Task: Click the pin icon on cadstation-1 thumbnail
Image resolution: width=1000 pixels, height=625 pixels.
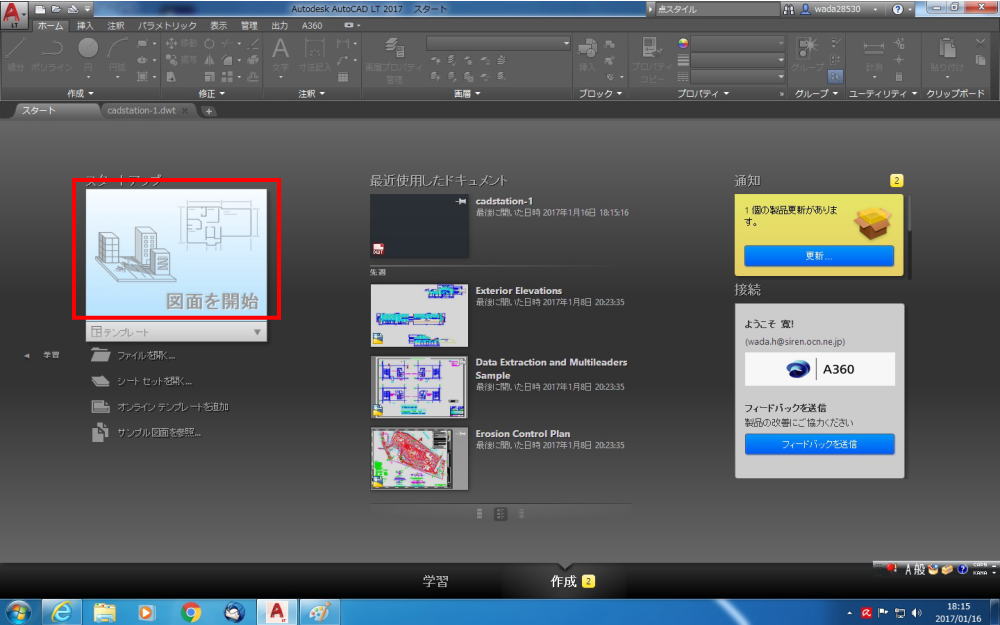Action: (x=461, y=202)
